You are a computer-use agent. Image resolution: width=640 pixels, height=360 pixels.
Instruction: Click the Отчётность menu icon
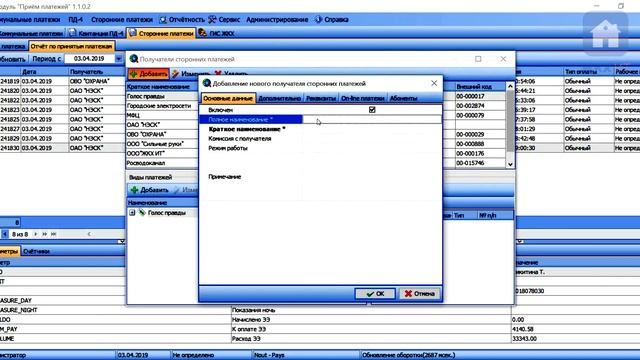tap(163, 20)
